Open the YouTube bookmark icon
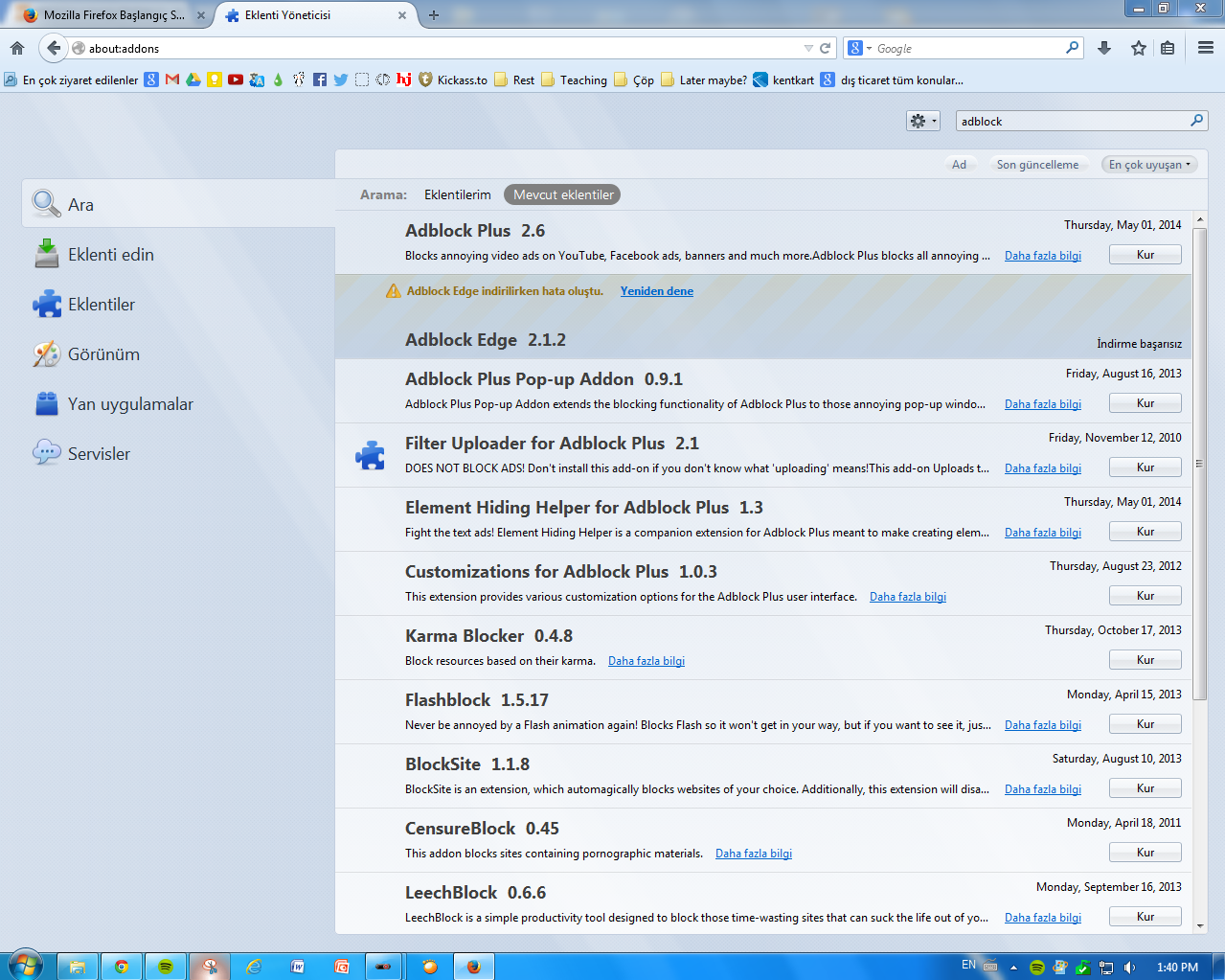 [x=236, y=80]
